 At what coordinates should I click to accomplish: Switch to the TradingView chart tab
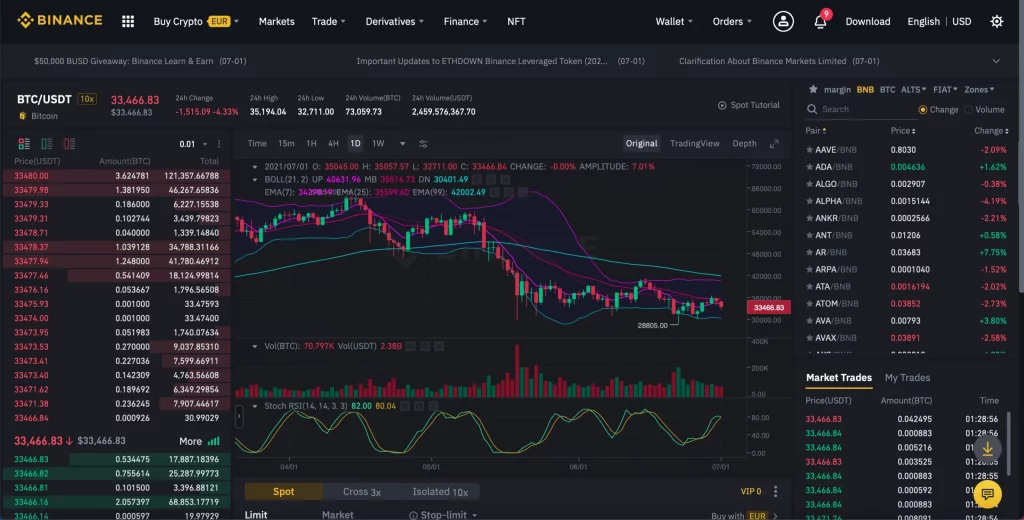tap(694, 144)
